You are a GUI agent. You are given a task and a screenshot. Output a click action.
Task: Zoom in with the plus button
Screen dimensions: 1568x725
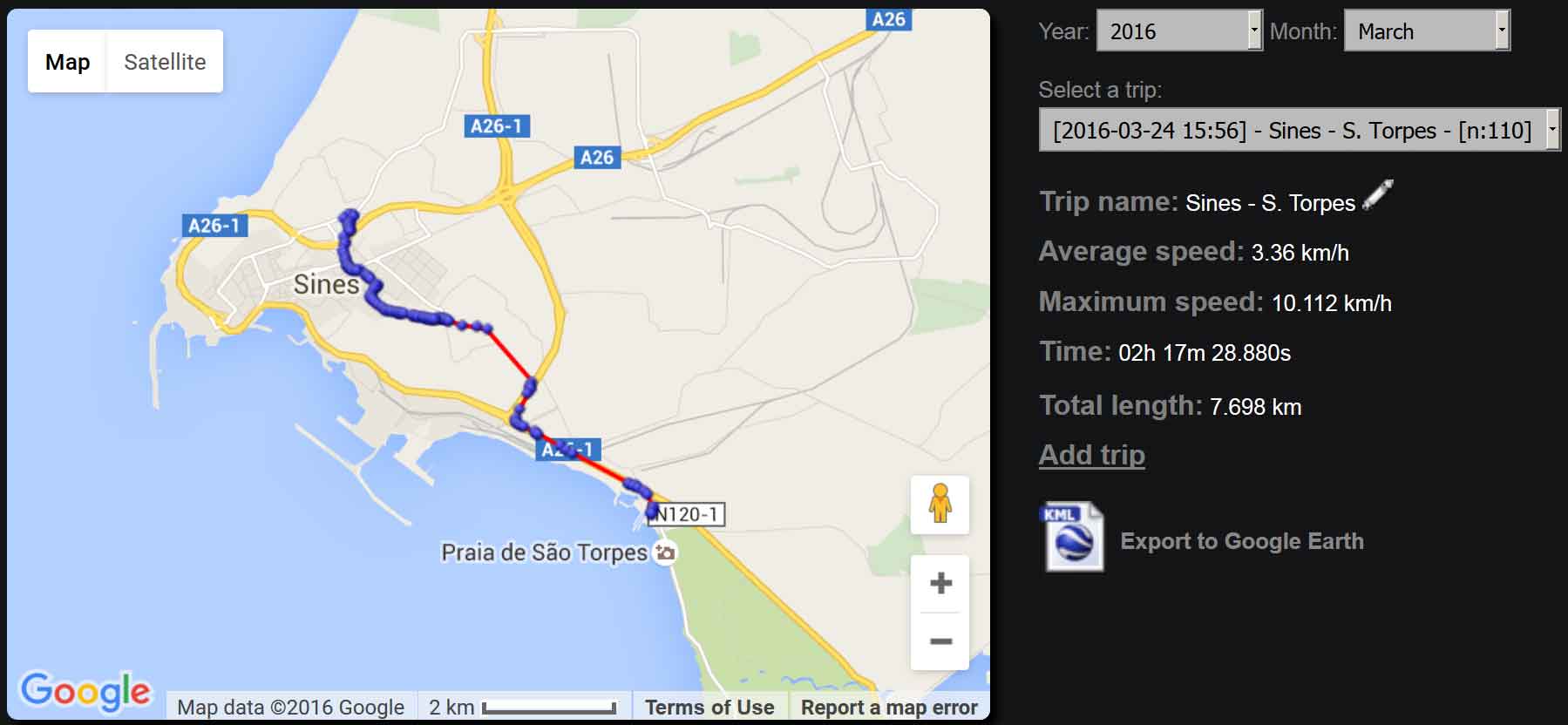pos(940,583)
